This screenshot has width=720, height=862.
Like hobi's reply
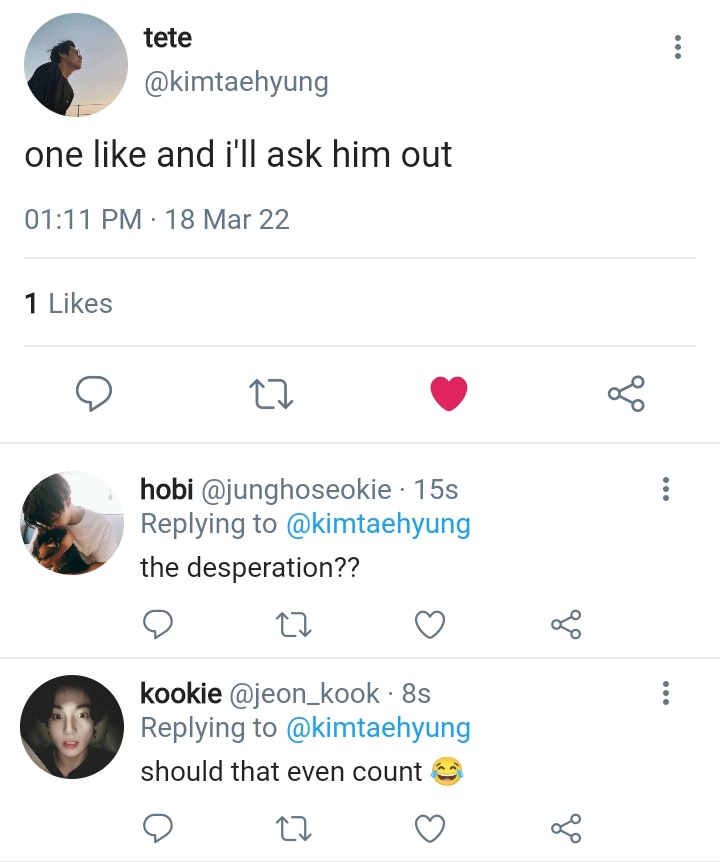point(429,625)
